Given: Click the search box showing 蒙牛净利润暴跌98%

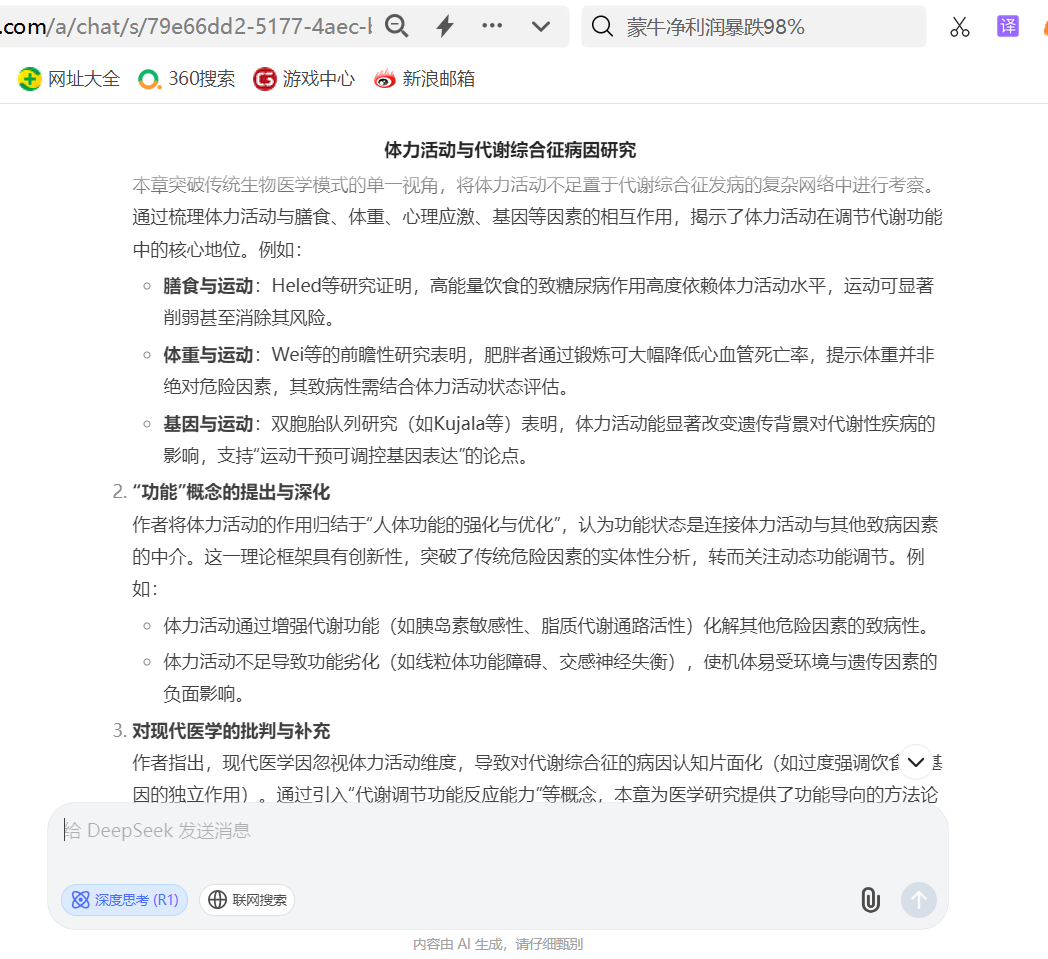Looking at the screenshot, I should coord(753,27).
